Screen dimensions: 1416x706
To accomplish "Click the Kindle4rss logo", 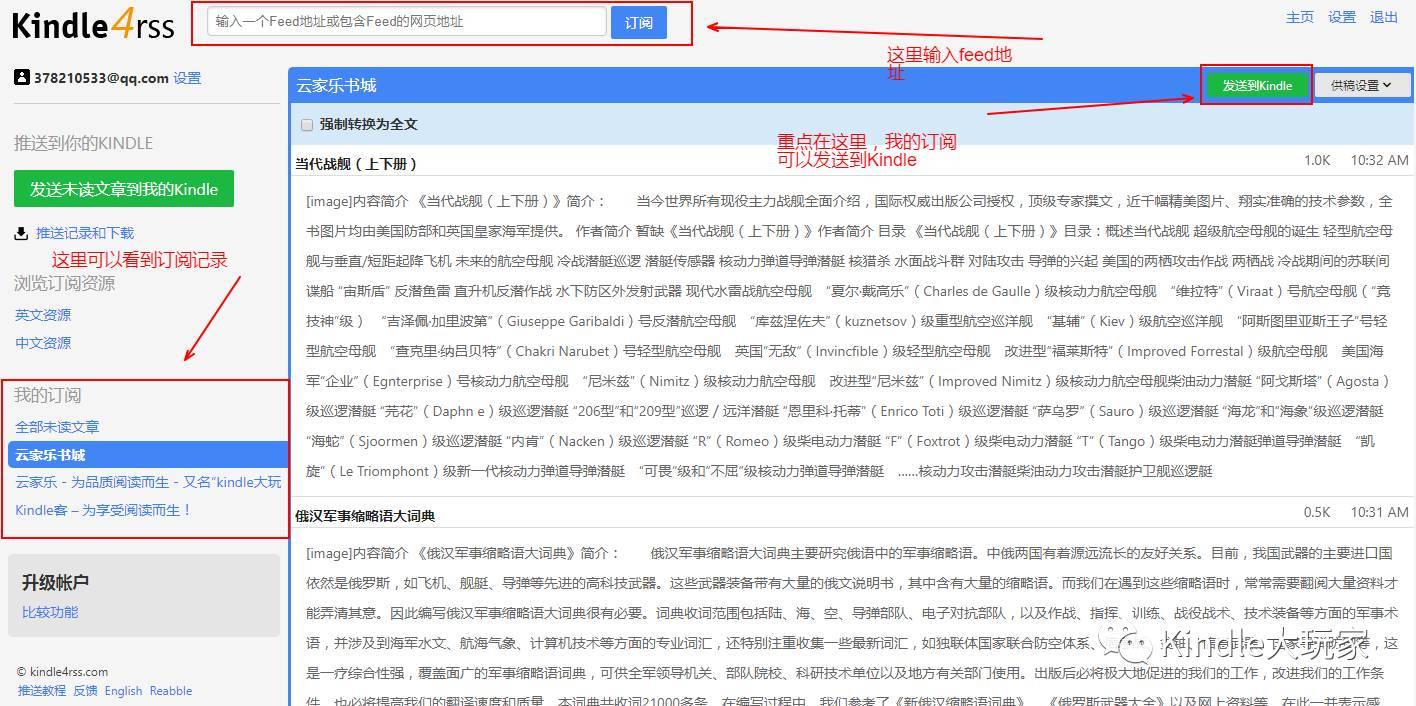I will tap(93, 24).
